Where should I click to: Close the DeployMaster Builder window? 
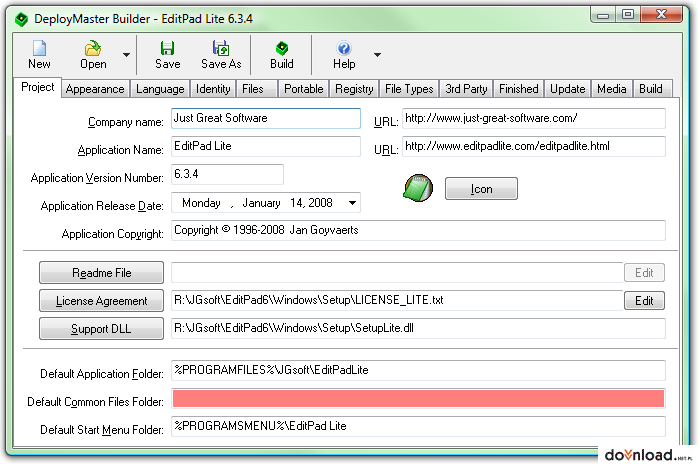click(x=661, y=15)
